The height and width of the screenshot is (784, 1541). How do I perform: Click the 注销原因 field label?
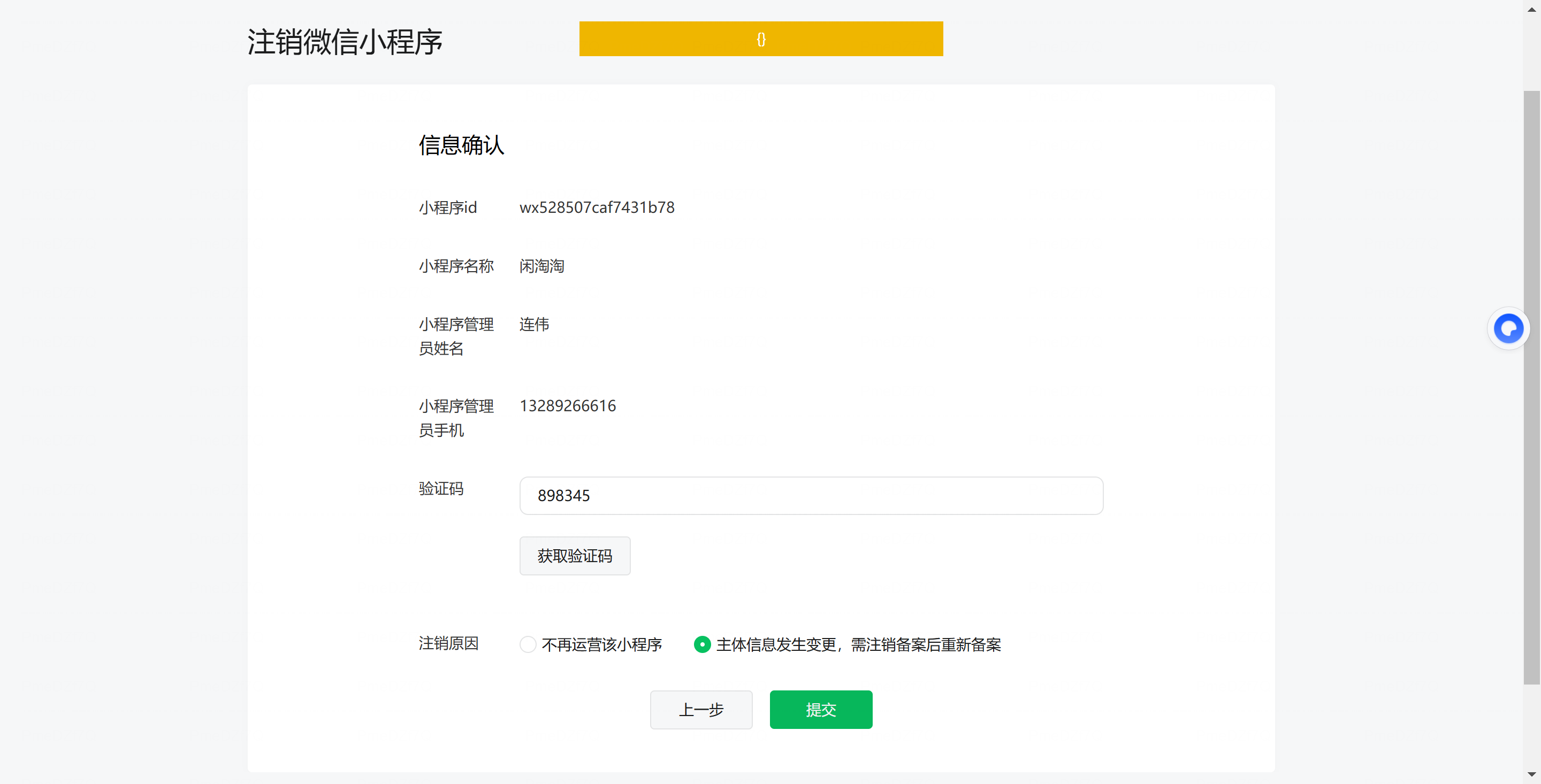(x=449, y=643)
